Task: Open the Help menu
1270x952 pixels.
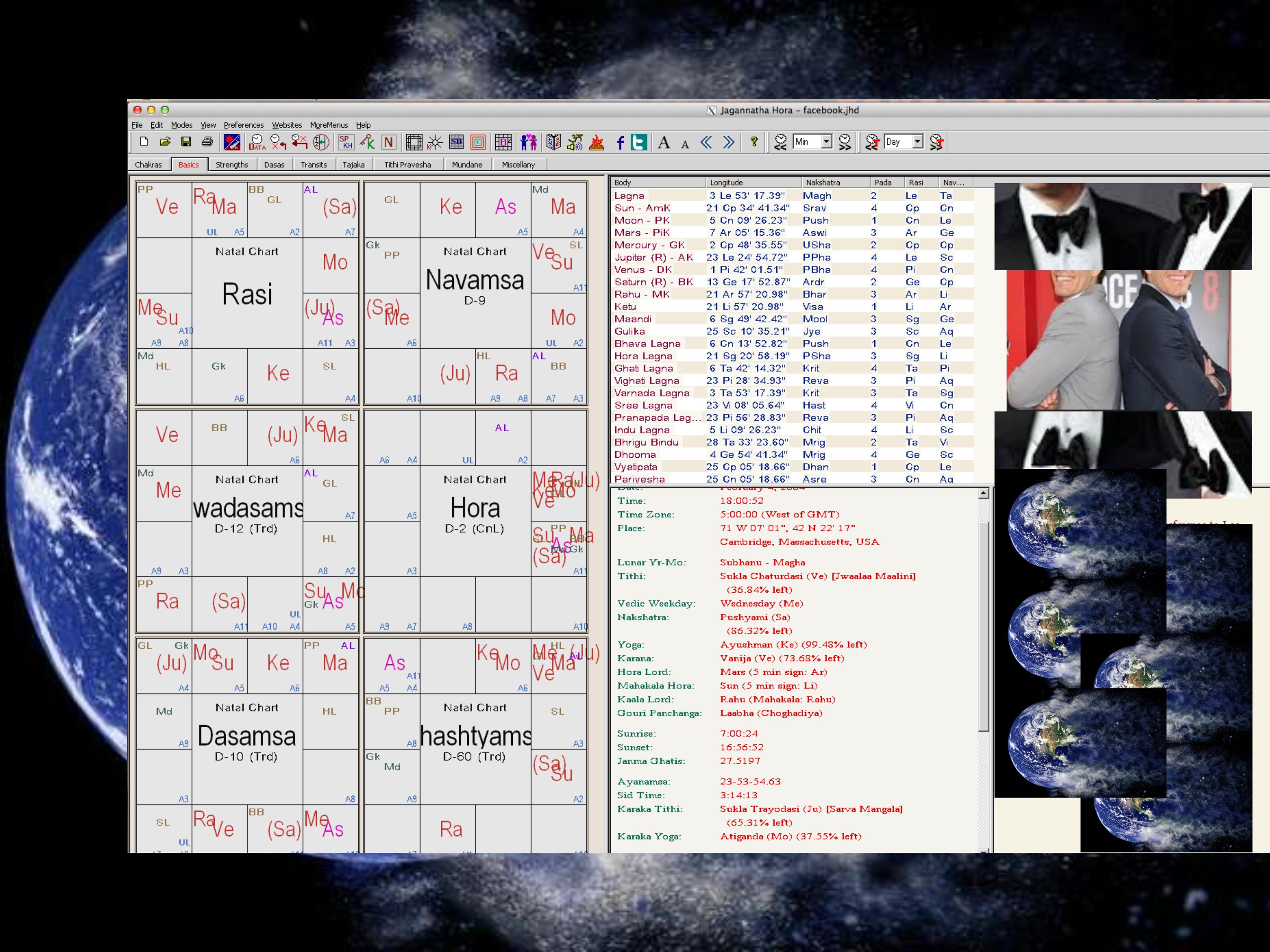Action: 363,125
